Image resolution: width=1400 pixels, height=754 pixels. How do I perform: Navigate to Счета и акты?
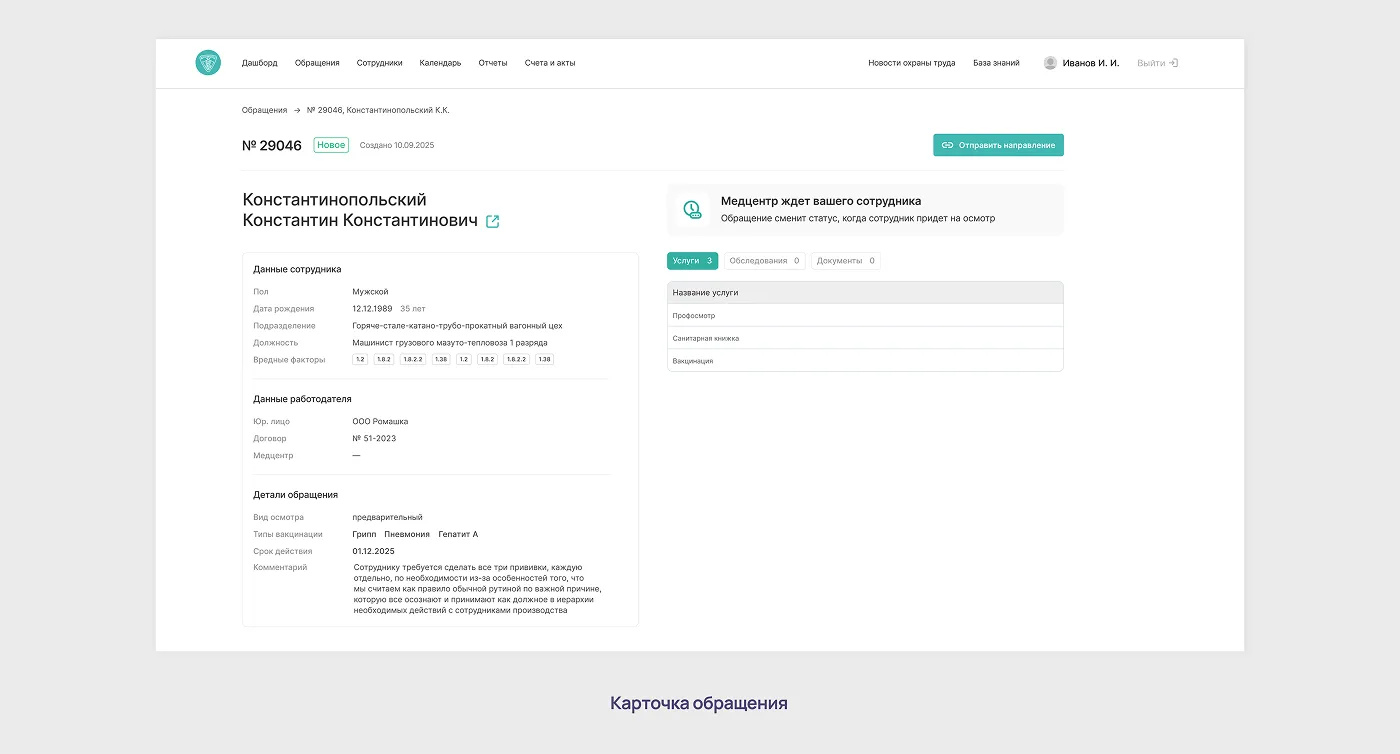550,62
